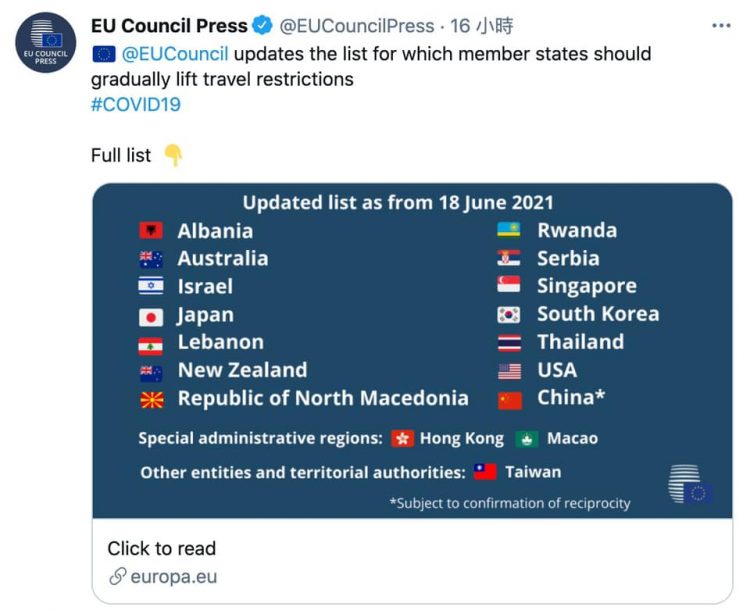Click the pointing down hand emoji
The height and width of the screenshot is (614, 750).
coord(173,155)
